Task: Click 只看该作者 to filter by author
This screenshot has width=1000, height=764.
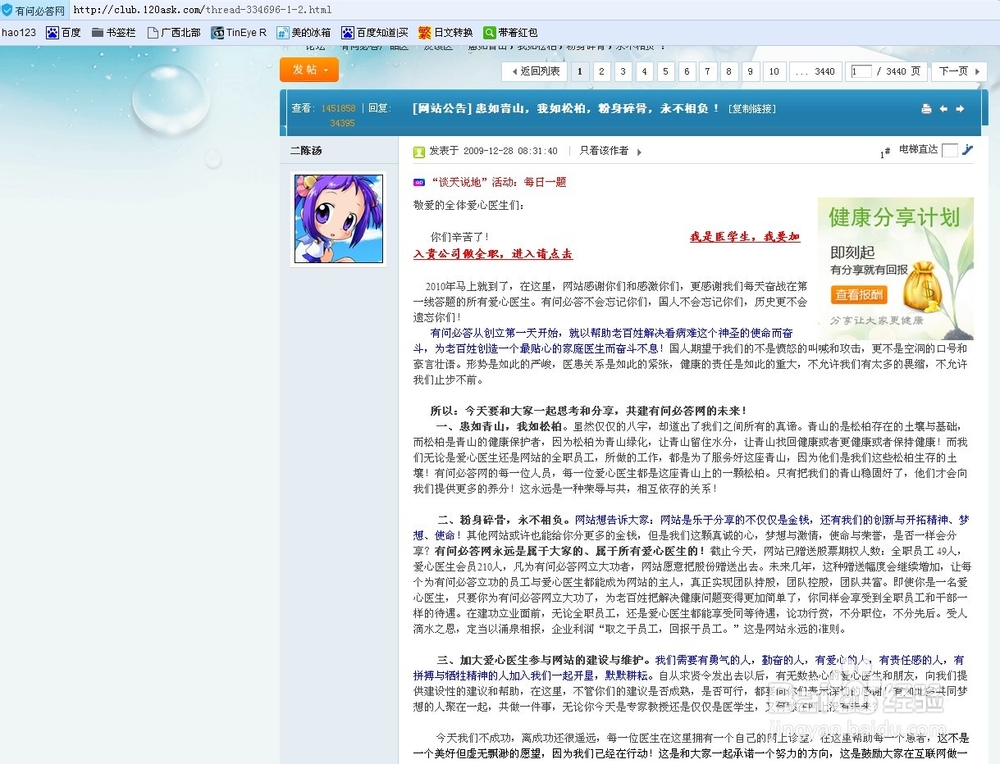Action: click(x=604, y=151)
